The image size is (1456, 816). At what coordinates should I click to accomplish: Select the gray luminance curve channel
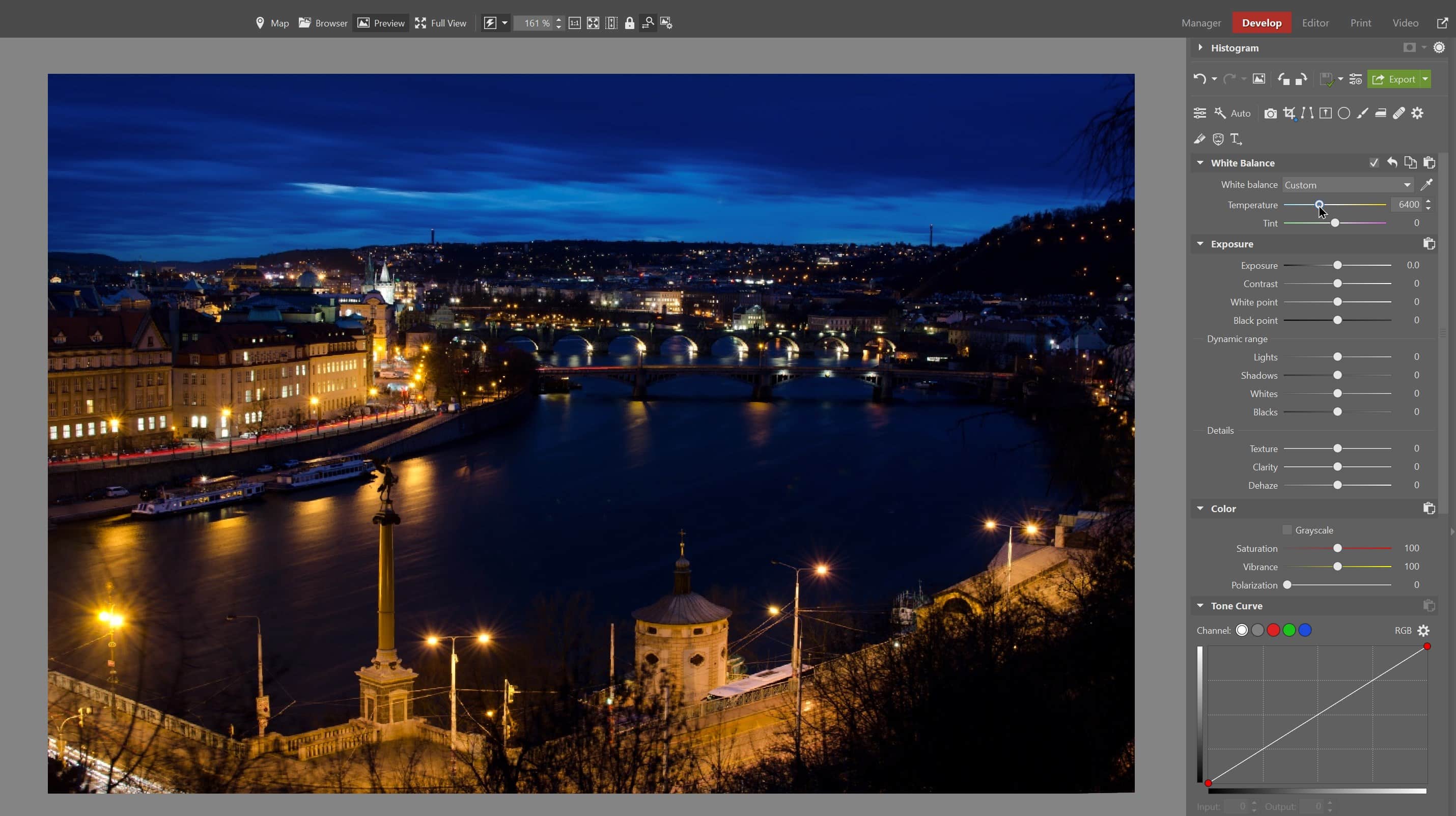click(x=1257, y=630)
